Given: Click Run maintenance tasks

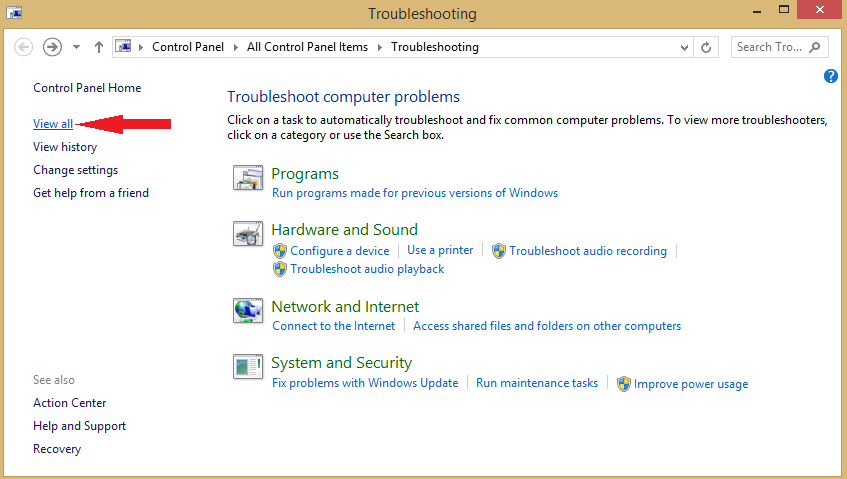Looking at the screenshot, I should pyautogui.click(x=537, y=383).
